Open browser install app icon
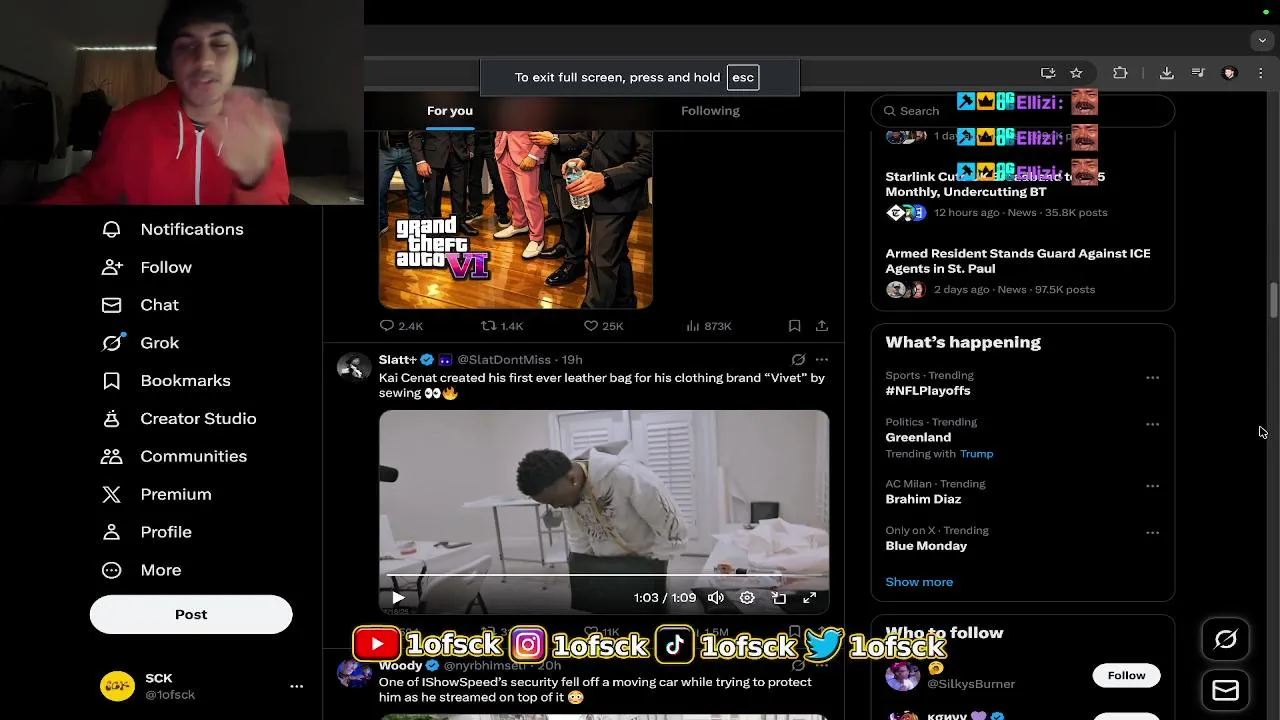Image resolution: width=1280 pixels, height=720 pixels. tap(1048, 73)
